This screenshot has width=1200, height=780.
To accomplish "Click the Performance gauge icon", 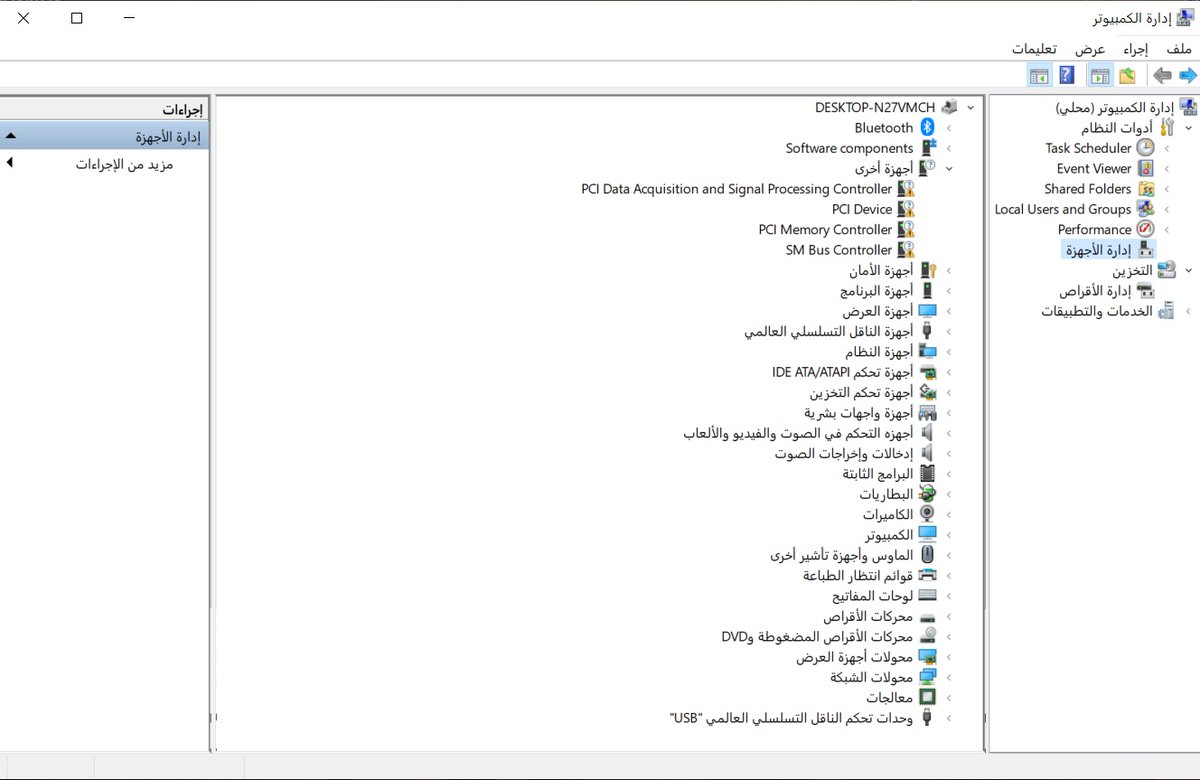I will 1145,230.
